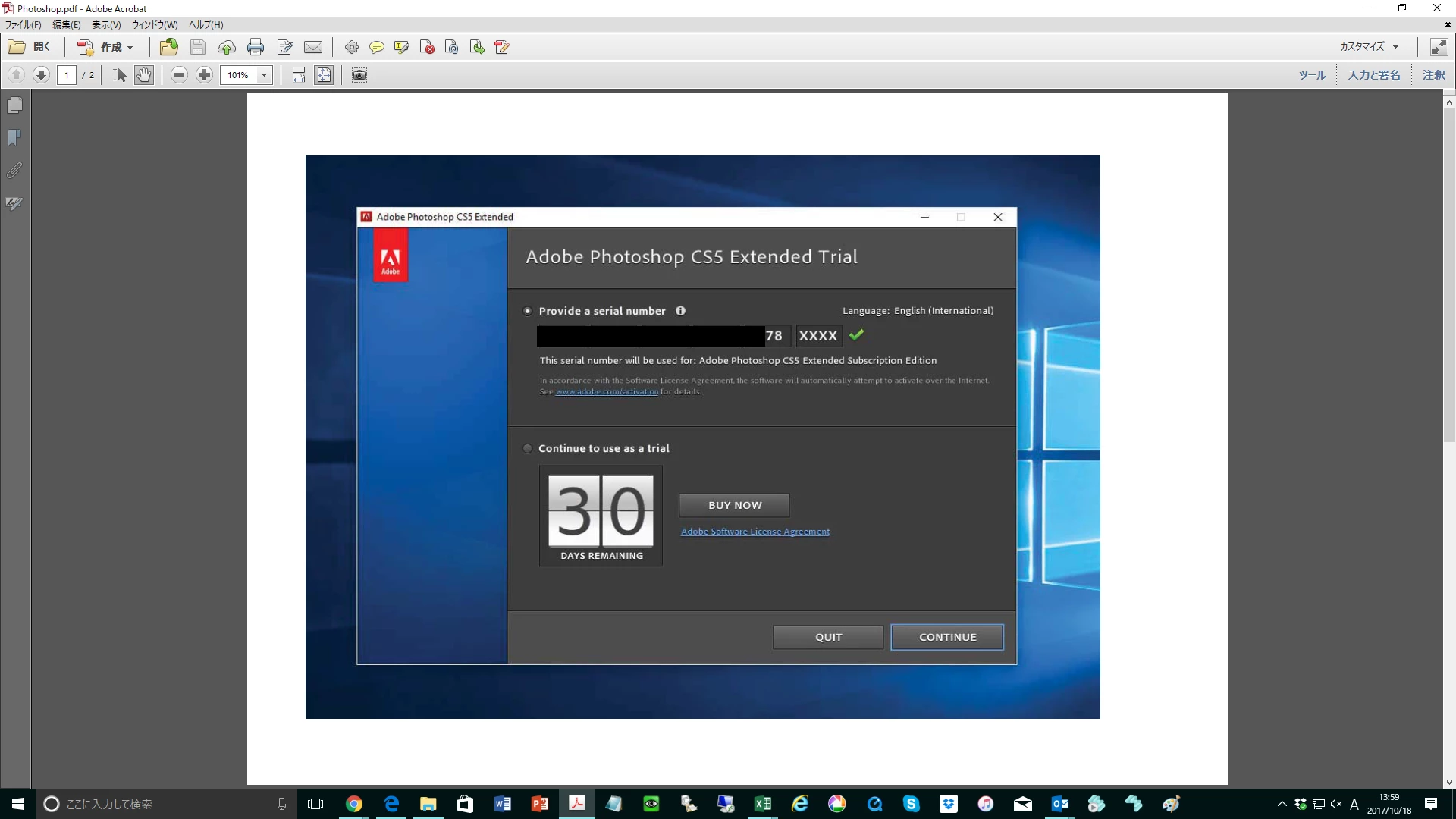Viewport: 1456px width, 819px height.
Task: Click the page number input field
Action: coord(67,75)
